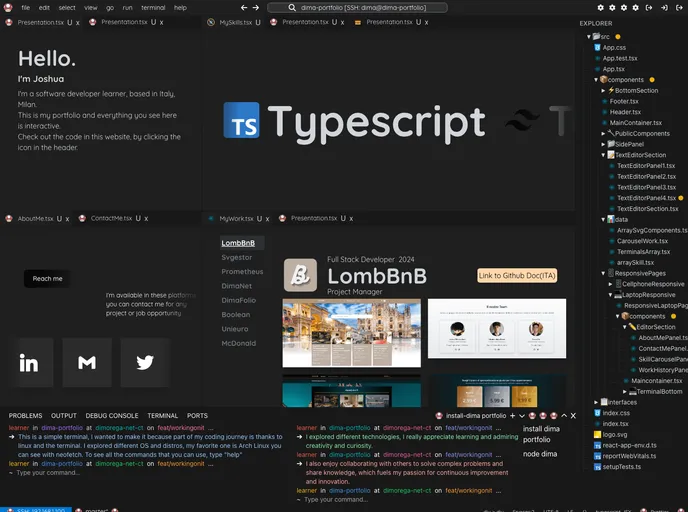Close the AboutMe.tsx tab

click(67, 218)
